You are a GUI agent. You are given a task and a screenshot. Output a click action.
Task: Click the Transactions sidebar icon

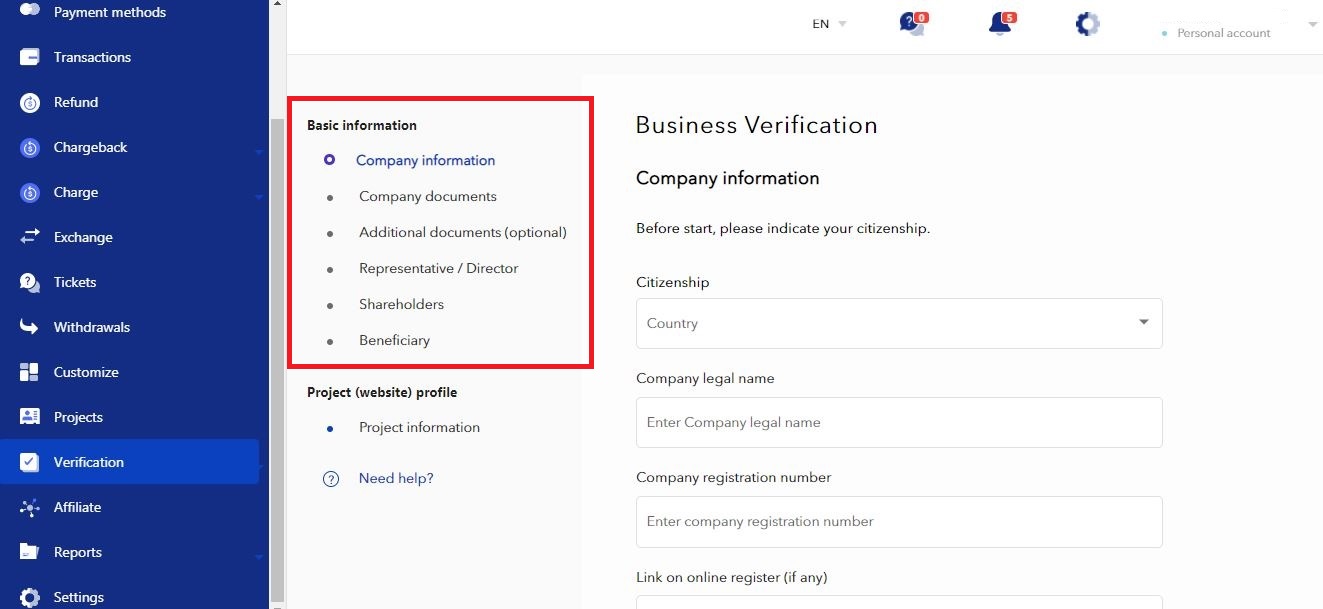pos(30,57)
